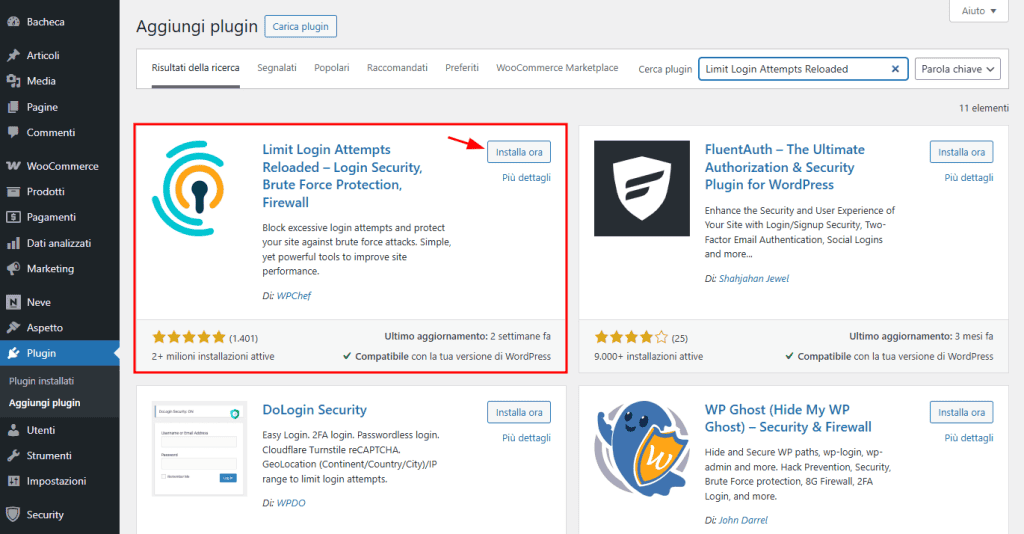Open the Shahjahan Jewel author link

[x=754, y=279]
